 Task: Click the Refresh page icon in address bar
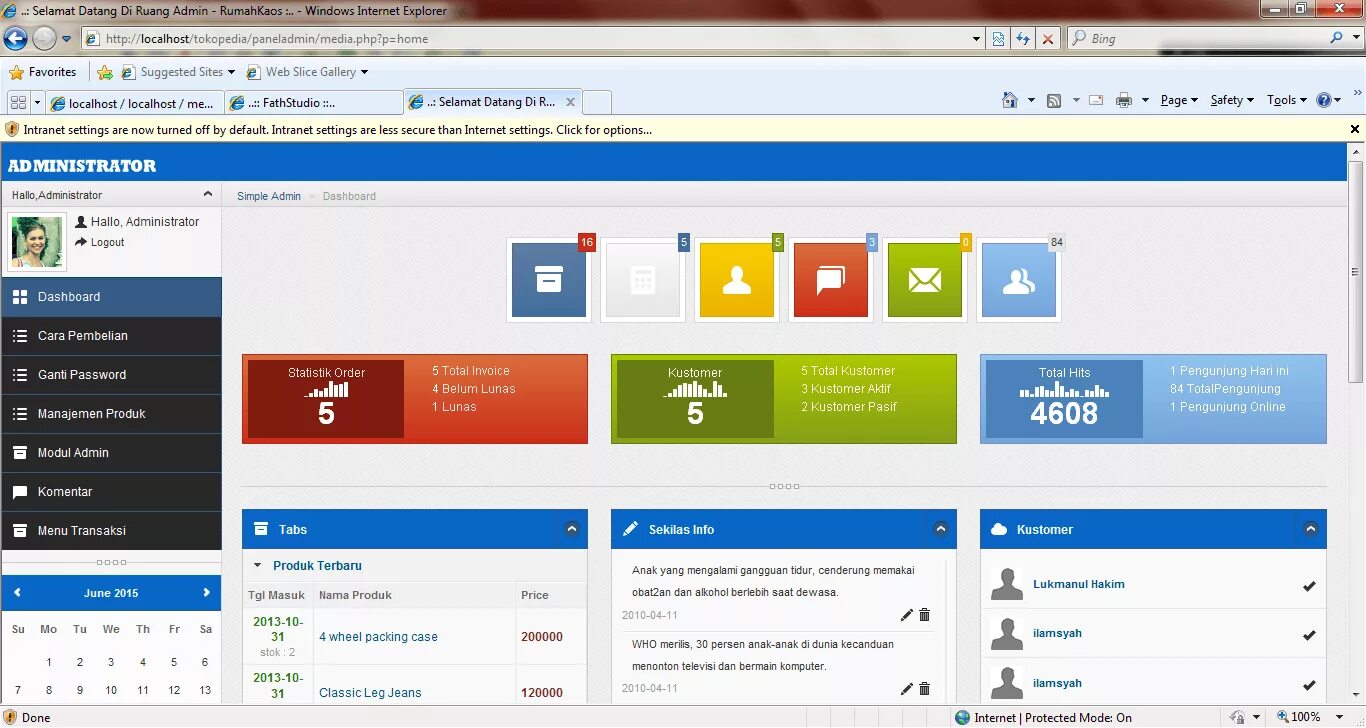1023,39
